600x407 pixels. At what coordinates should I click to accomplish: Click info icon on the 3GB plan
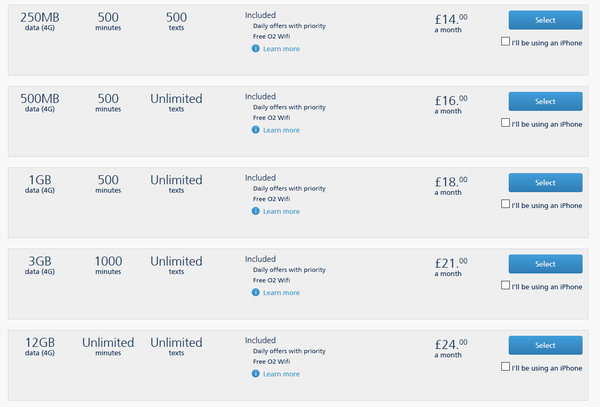tap(256, 293)
